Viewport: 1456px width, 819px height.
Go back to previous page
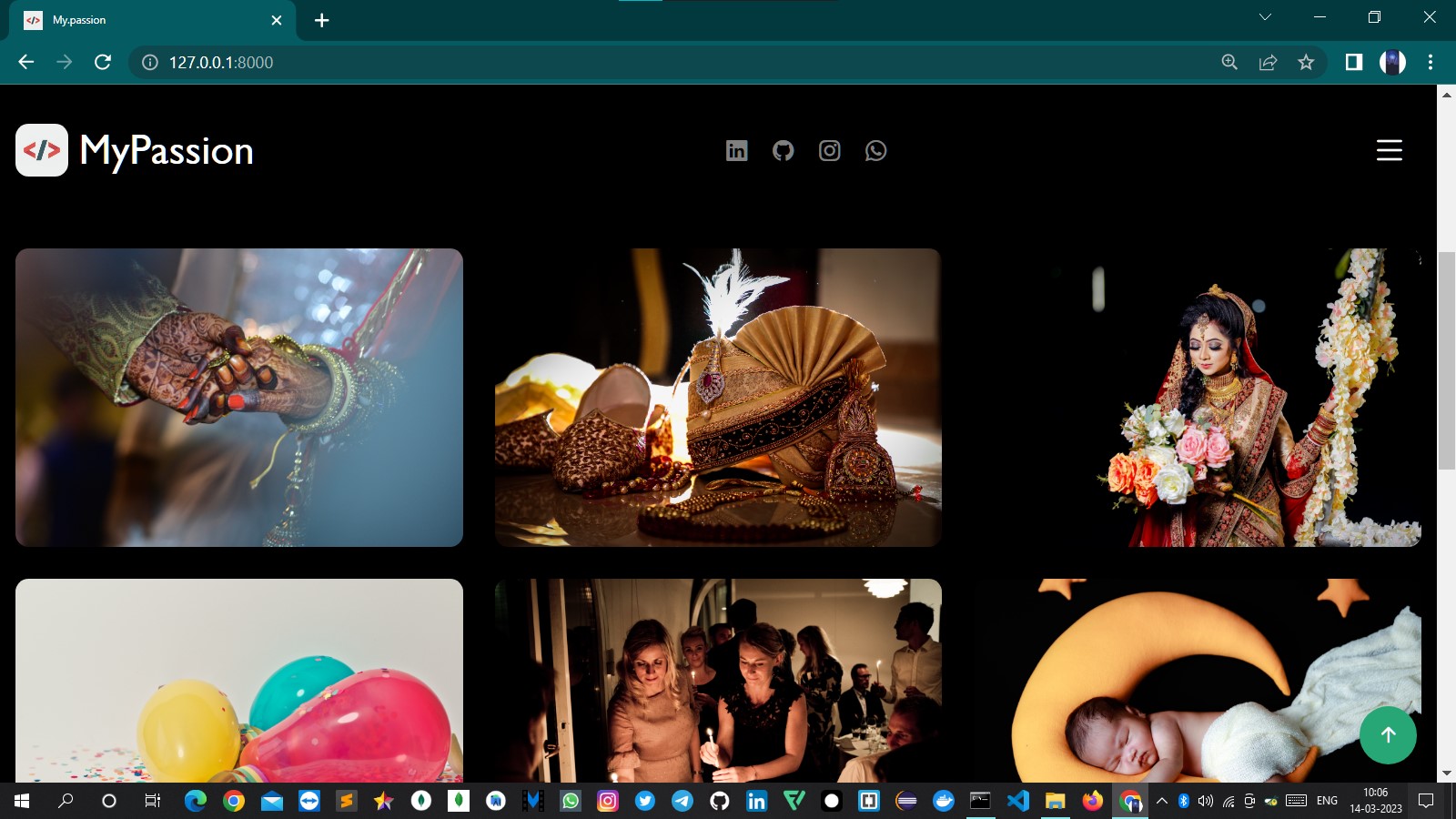26,62
